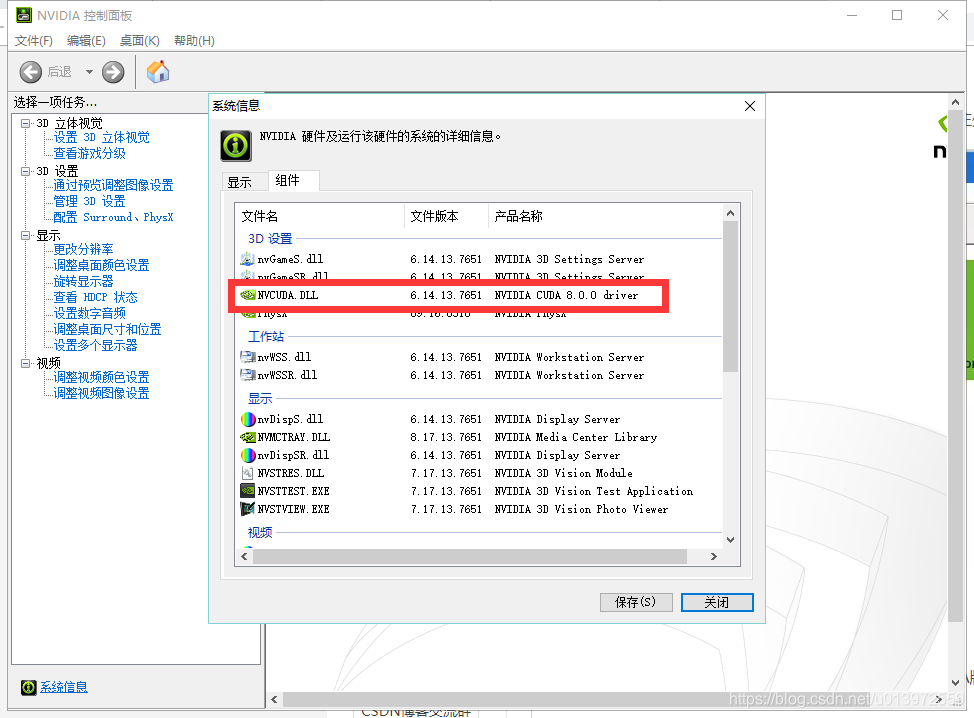This screenshot has width=974, height=718.
Task: Open the back history dropdown arrow
Action: pos(89,72)
